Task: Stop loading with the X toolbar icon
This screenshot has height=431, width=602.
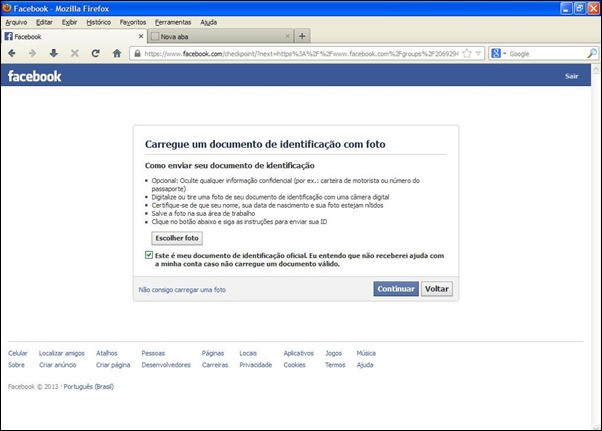Action: click(75, 53)
